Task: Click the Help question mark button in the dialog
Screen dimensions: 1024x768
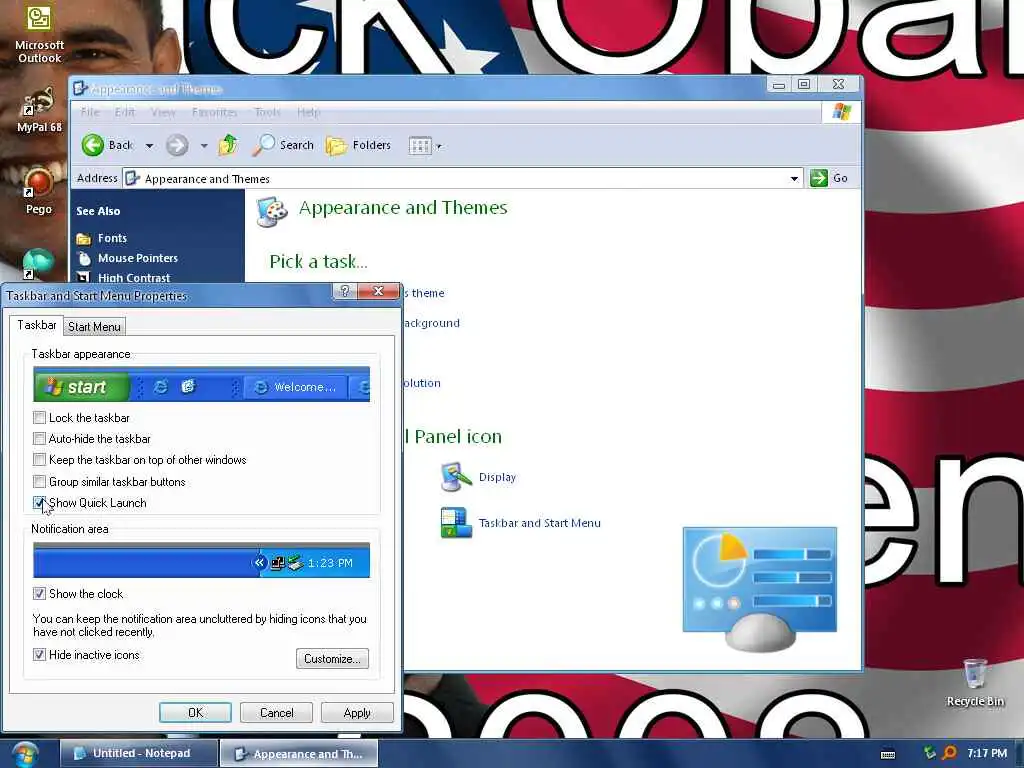Action: (x=345, y=291)
